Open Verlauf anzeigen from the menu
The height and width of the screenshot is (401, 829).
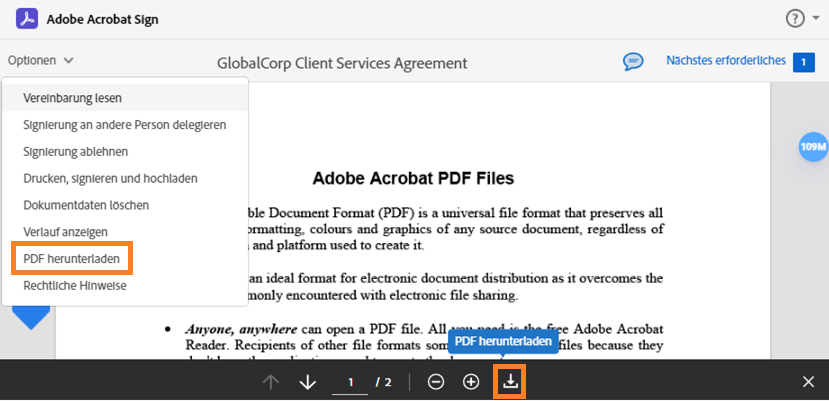[x=125, y=232]
